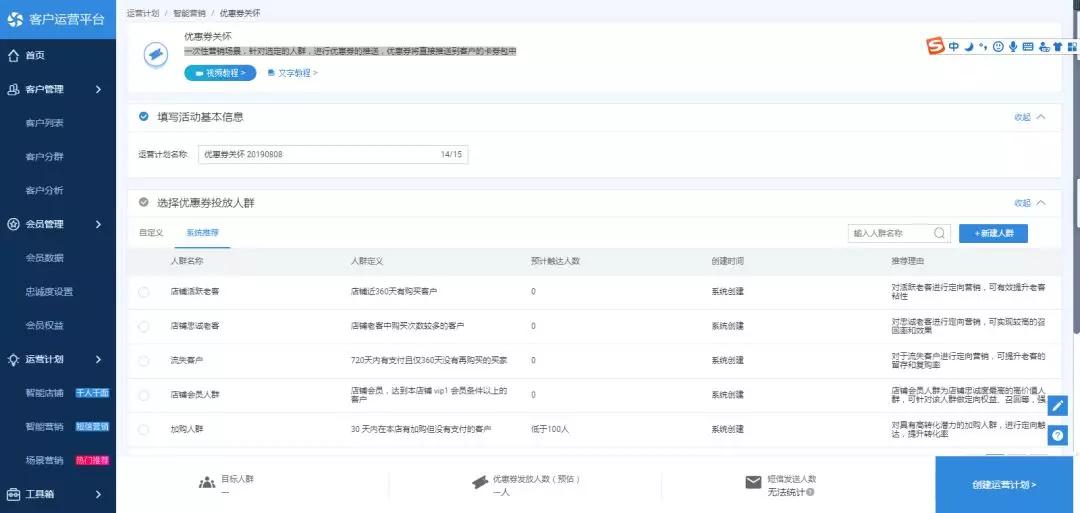Open the 文字教程 link
Image resolution: width=1080 pixels, height=513 pixels.
293,72
